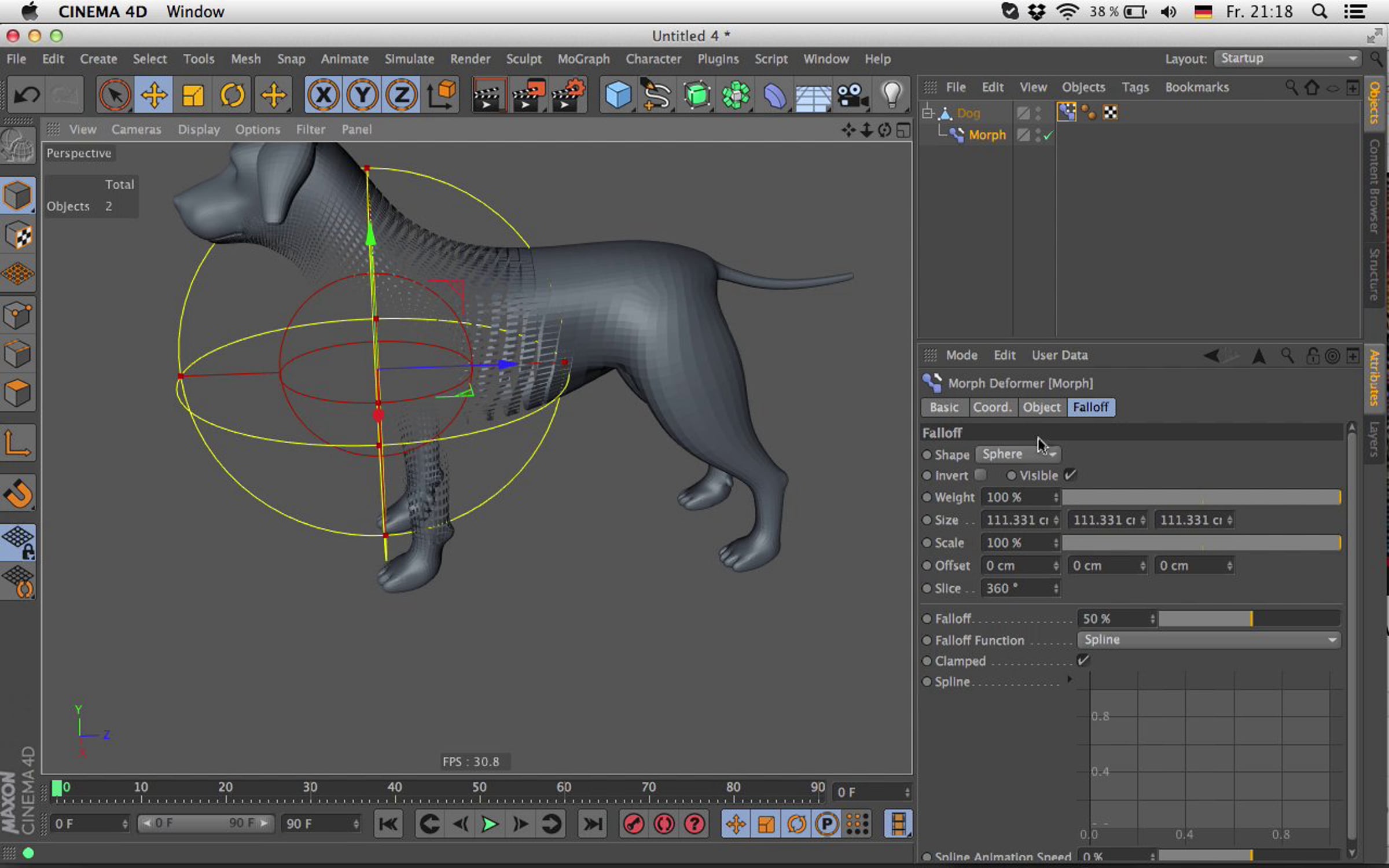Open the viewport Display menu
1389x868 pixels.
click(x=199, y=130)
